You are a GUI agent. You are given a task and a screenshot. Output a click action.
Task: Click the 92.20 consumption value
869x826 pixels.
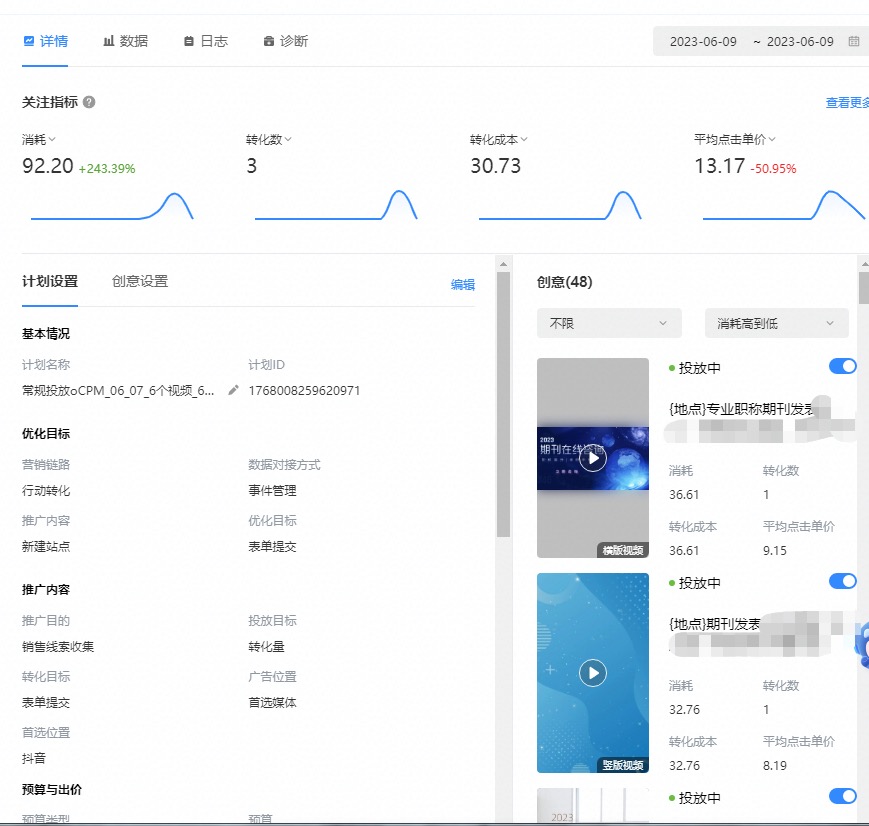coord(48,166)
